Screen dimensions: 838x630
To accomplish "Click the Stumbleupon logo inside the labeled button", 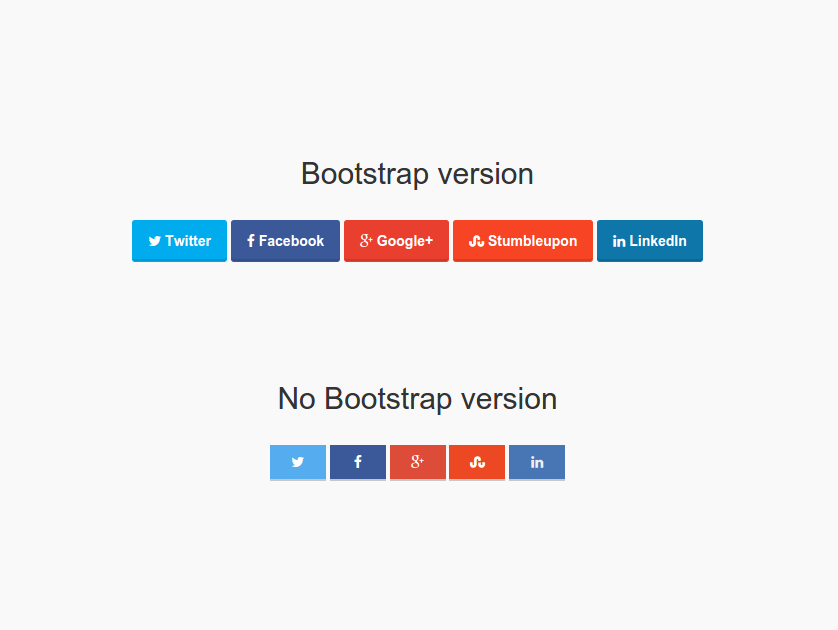I will (476, 241).
